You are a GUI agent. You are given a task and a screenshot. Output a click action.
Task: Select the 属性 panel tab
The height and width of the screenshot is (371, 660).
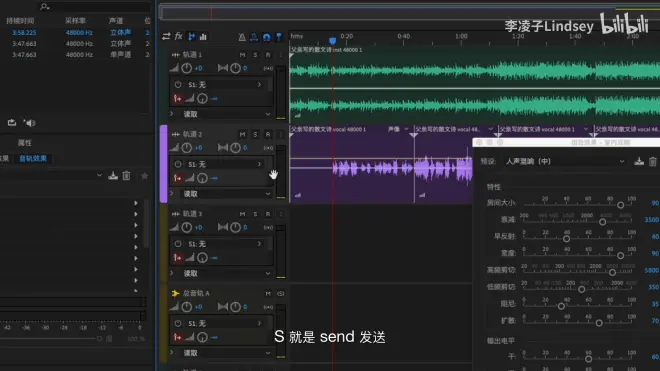(x=24, y=143)
